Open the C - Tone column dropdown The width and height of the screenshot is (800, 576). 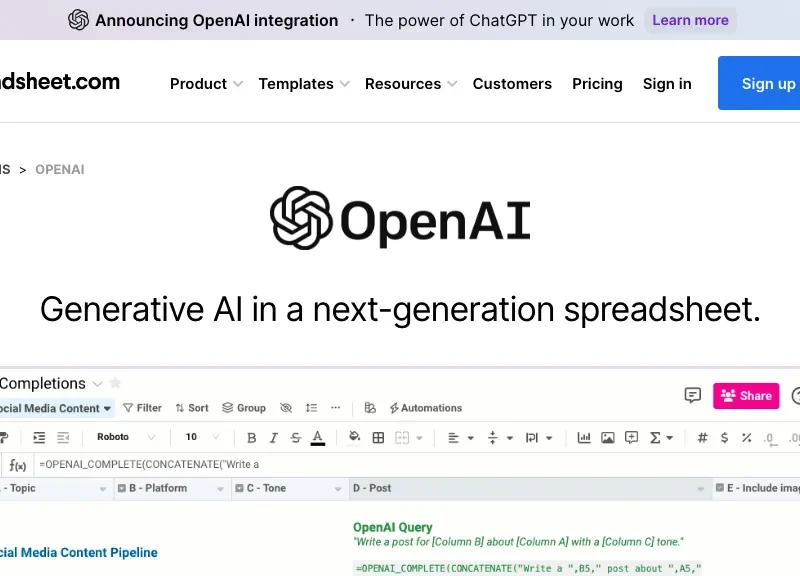pos(338,489)
